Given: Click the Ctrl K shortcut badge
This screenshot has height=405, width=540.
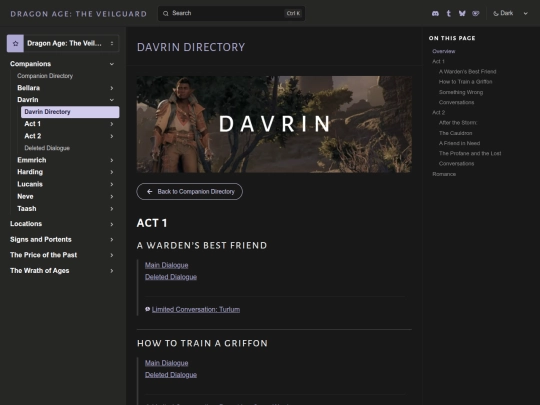Looking at the screenshot, I should click(293, 13).
